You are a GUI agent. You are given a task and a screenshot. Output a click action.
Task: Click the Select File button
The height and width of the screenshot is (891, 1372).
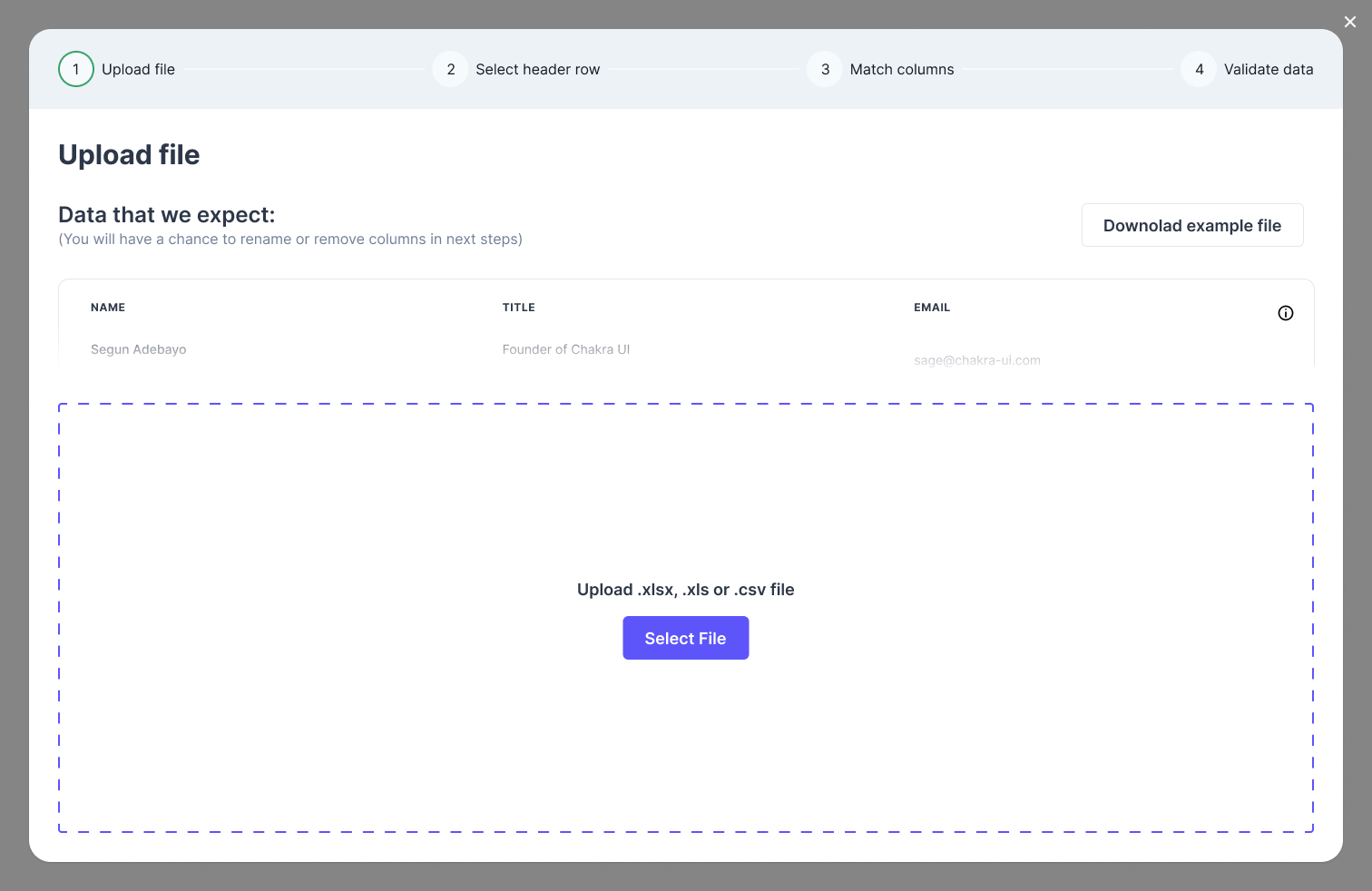[x=686, y=638]
